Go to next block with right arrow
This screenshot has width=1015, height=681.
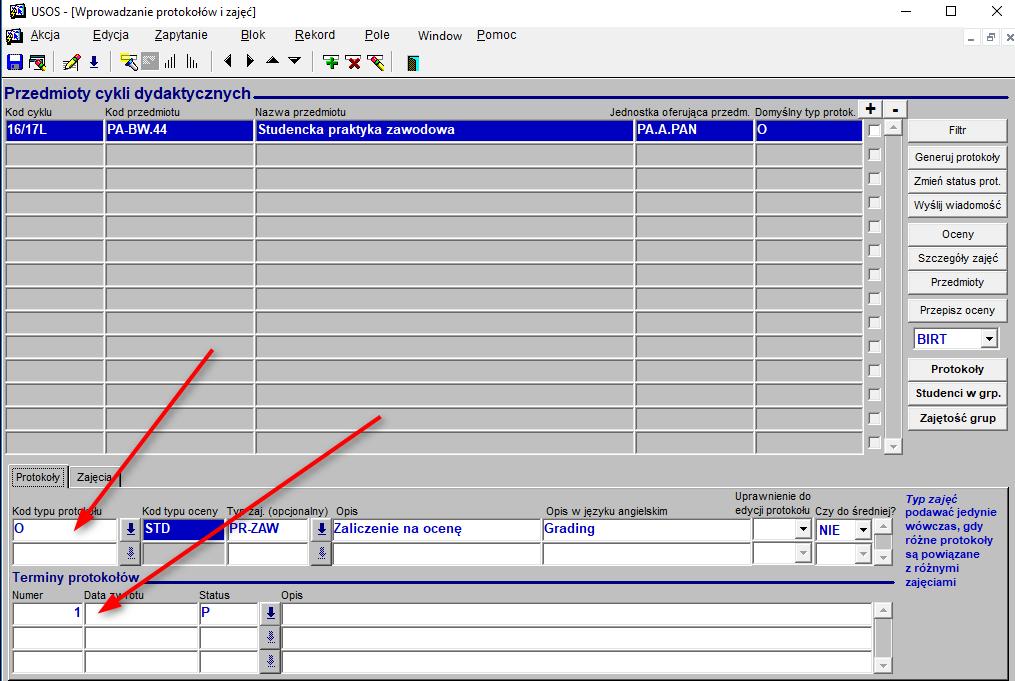coord(250,61)
